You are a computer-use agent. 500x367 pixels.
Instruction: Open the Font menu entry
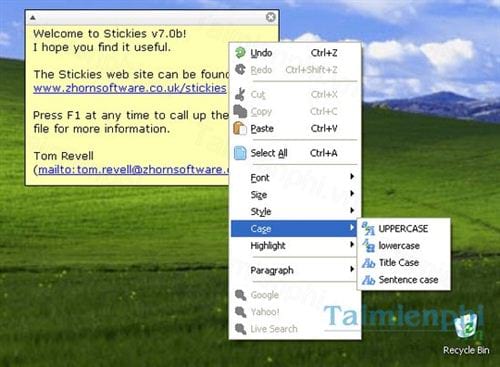(295, 178)
